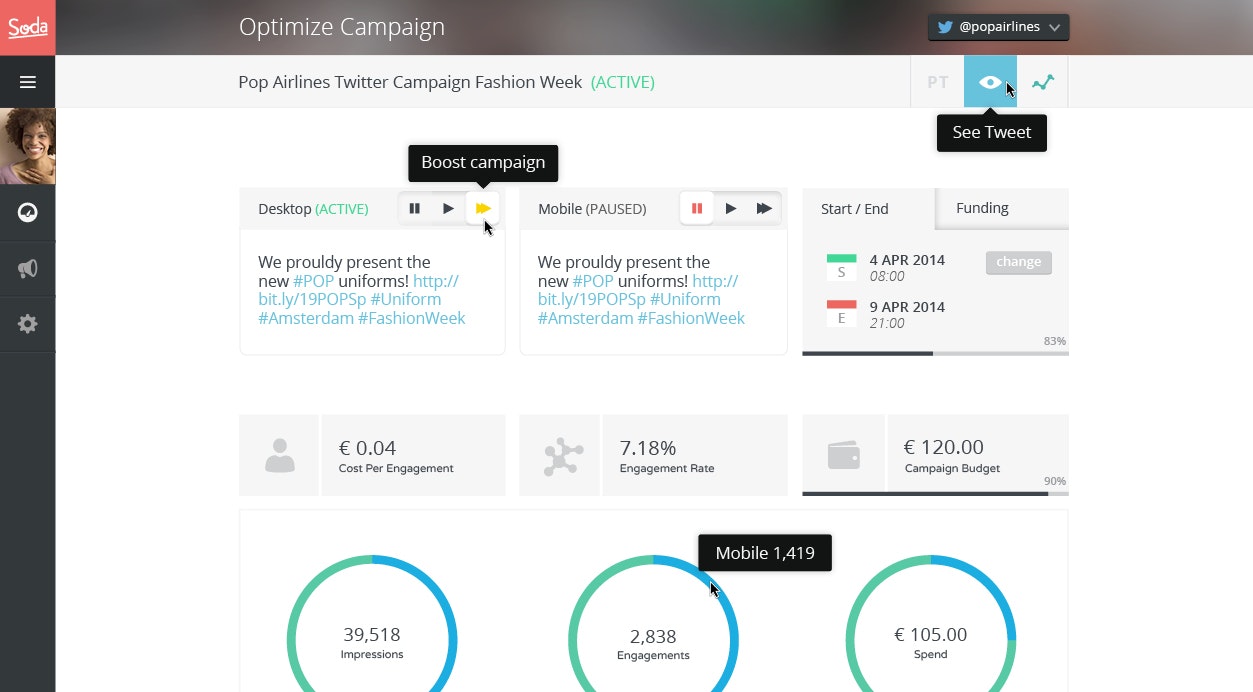The width and height of the screenshot is (1253, 692).
Task: Click the € 0.04 Cost Per Engagement value
Action: pos(367,448)
